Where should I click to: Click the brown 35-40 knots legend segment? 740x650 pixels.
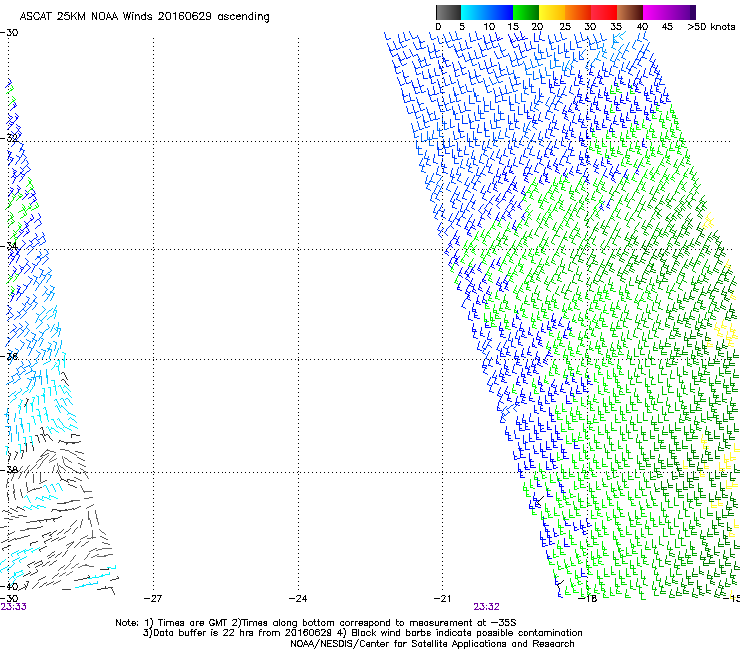point(630,12)
